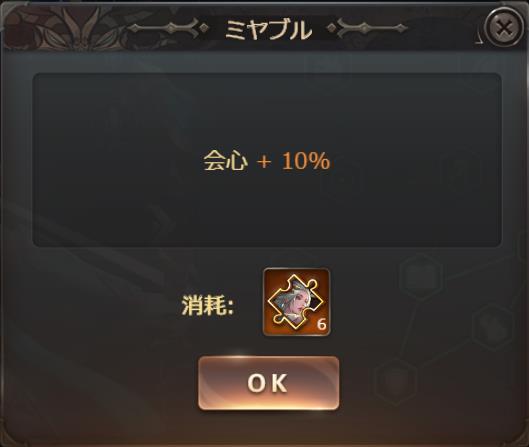Click the 消耗: cost label
Image resolution: width=529 pixels, height=447 pixels.
pos(207,307)
